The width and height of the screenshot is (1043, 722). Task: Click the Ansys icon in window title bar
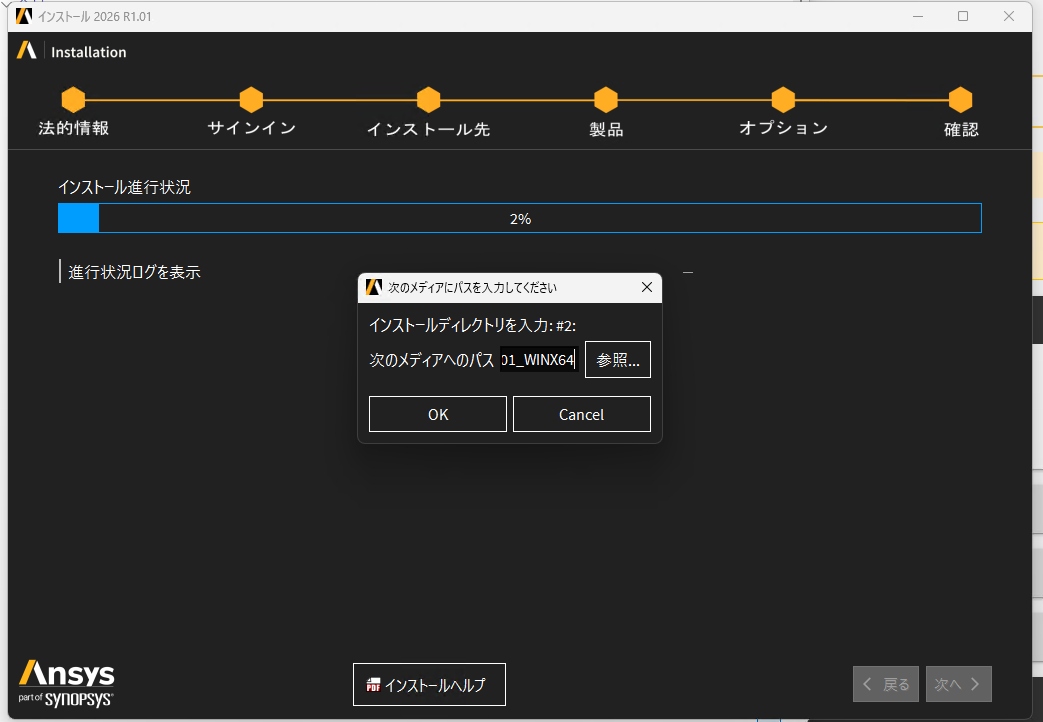click(x=24, y=15)
